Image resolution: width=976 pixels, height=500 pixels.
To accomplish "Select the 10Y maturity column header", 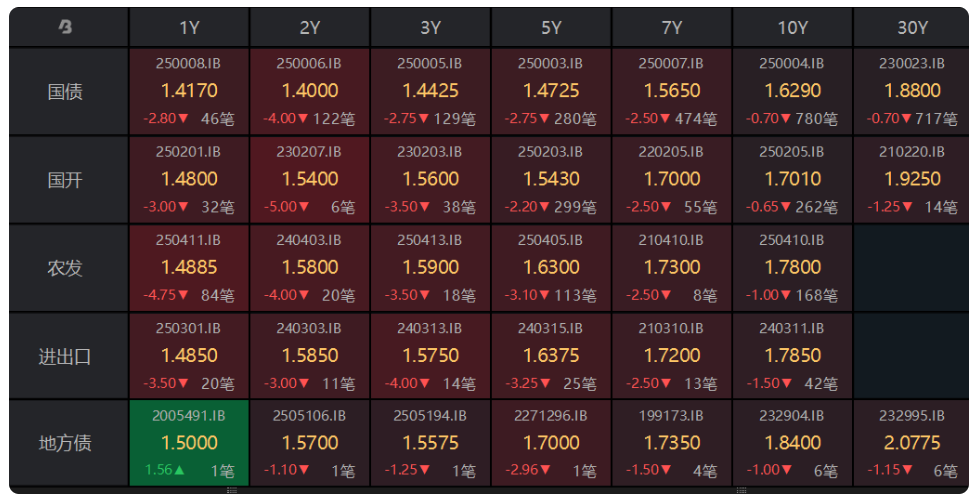I will pos(792,27).
